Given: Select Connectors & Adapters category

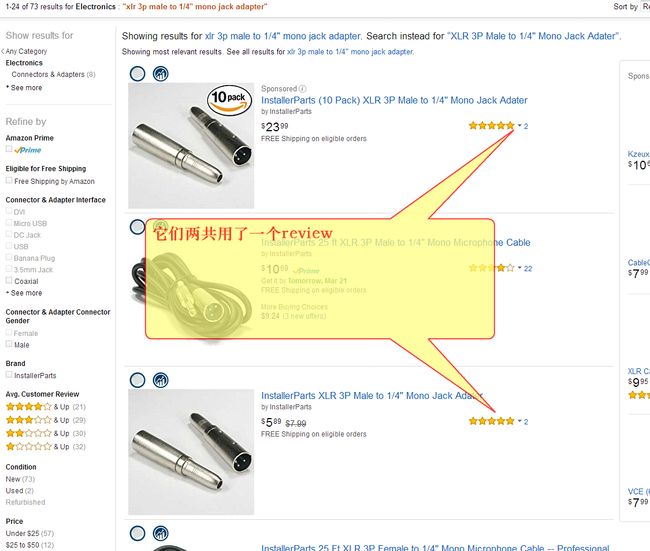Looking at the screenshot, I should coord(48,75).
